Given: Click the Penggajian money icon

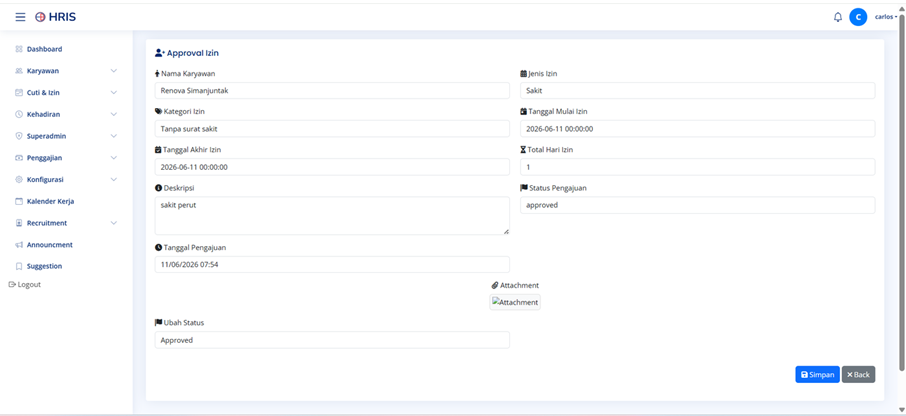Looking at the screenshot, I should click(x=18, y=158).
